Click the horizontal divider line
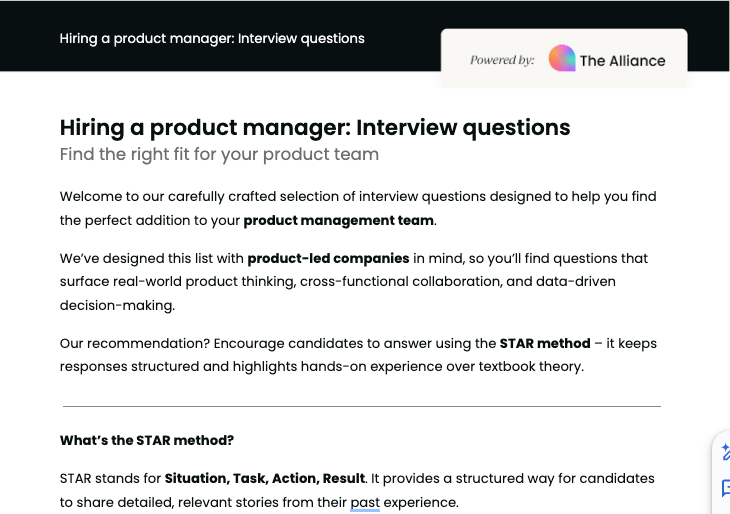The height and width of the screenshot is (514, 730). pos(361,407)
